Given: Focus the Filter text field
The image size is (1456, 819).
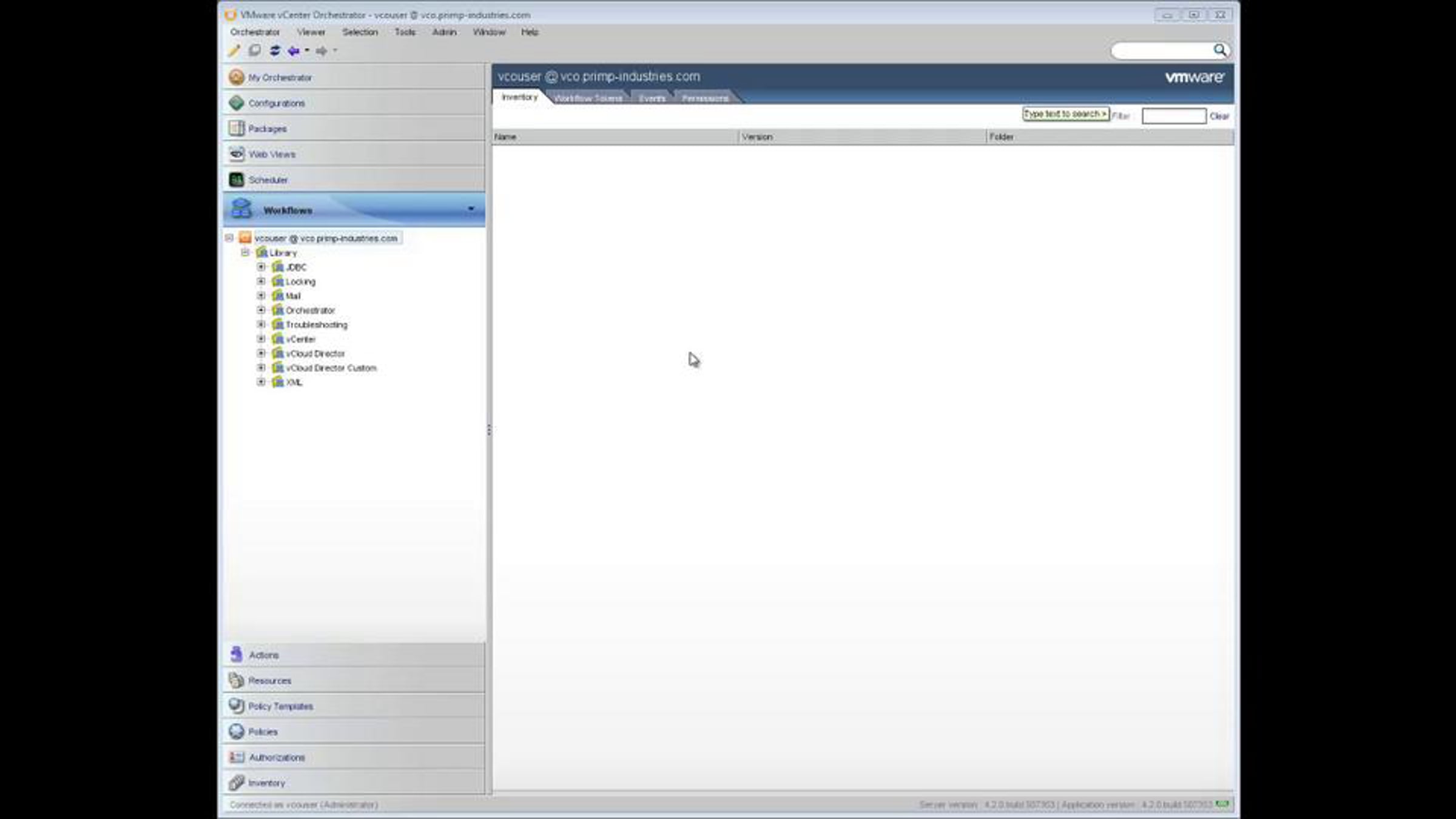Looking at the screenshot, I should pyautogui.click(x=1174, y=116).
